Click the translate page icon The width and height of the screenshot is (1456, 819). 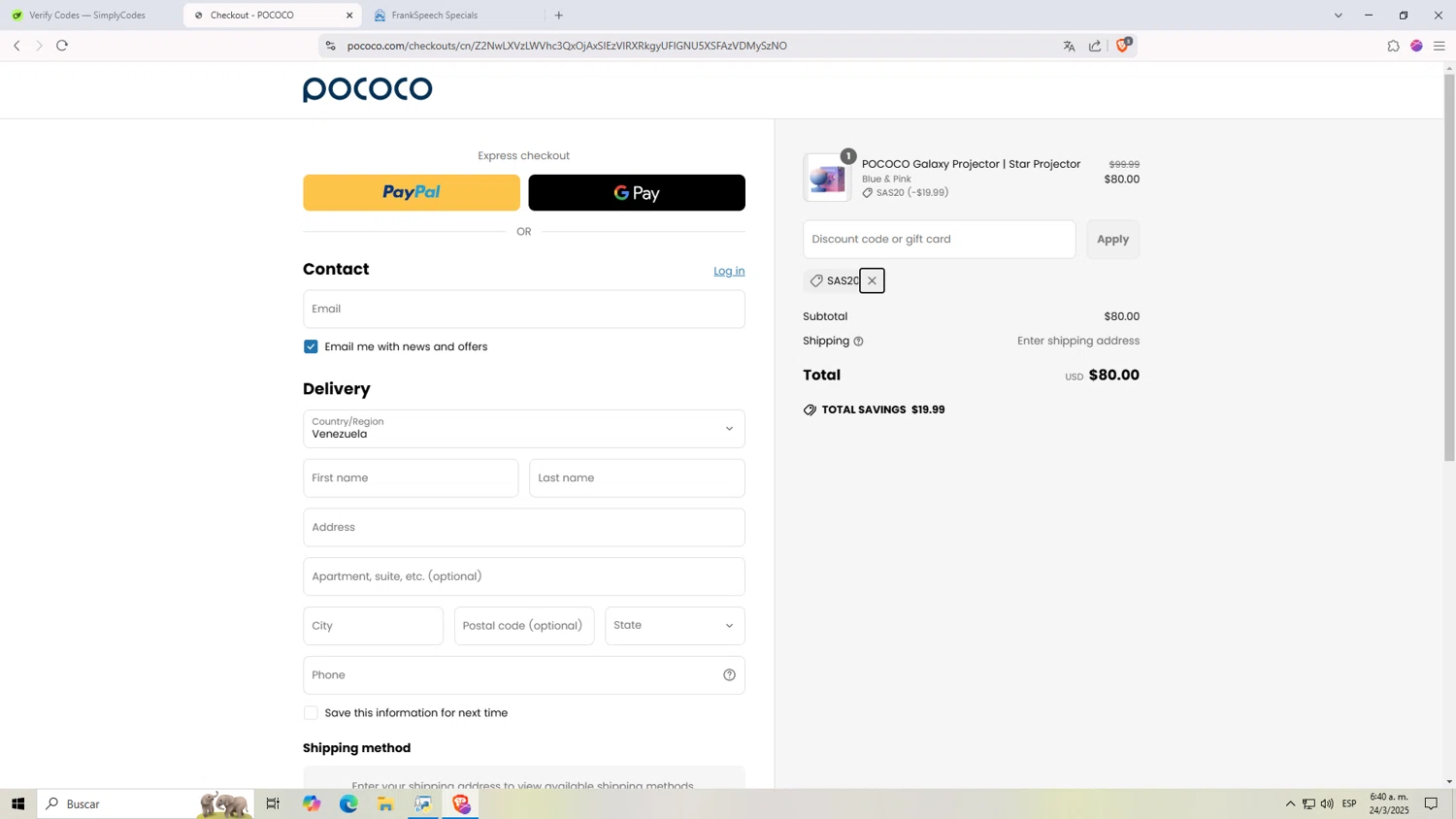pos(1069,46)
